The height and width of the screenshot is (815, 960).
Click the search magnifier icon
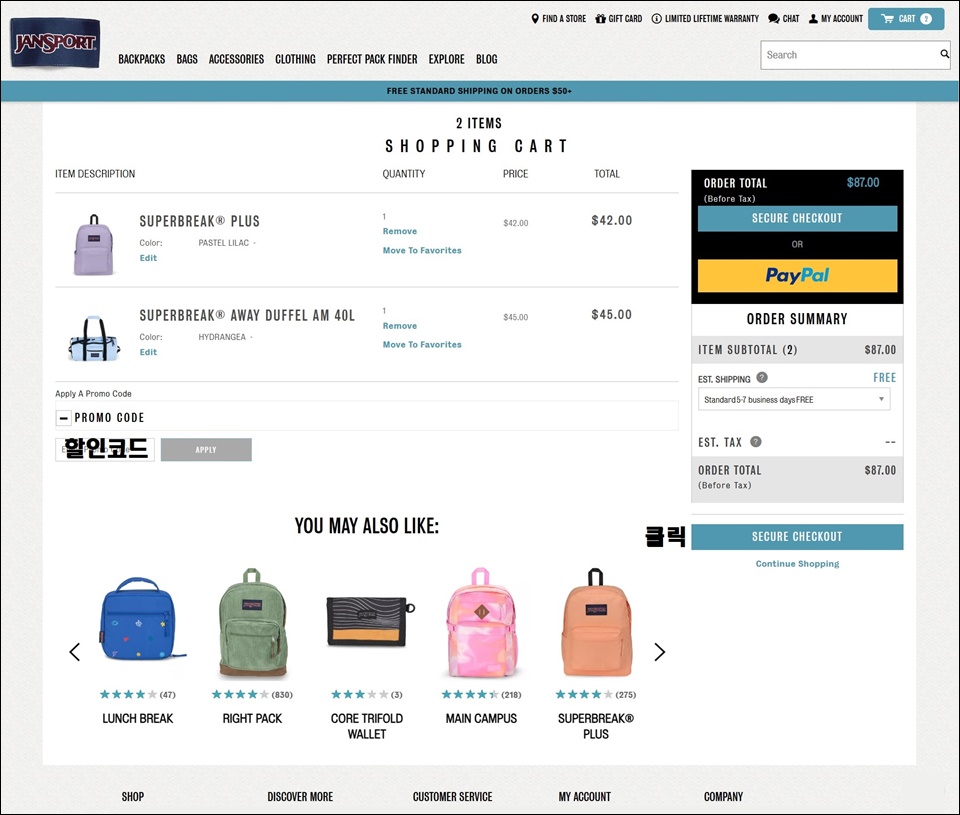tap(945, 54)
